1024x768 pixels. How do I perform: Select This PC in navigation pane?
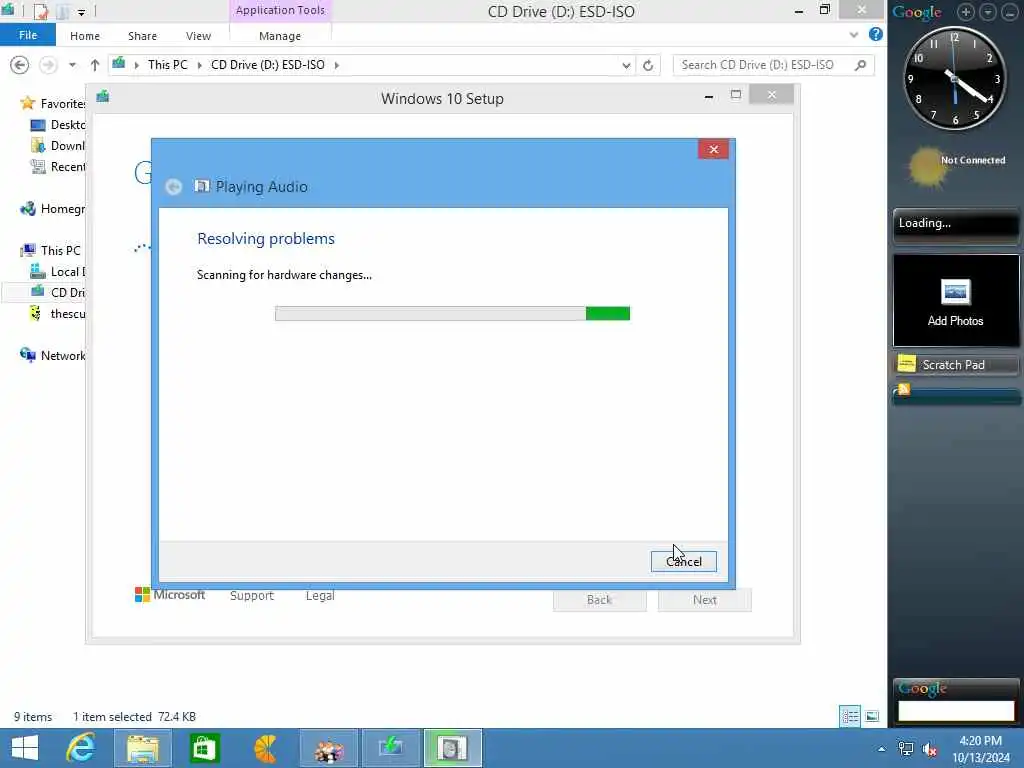click(51, 250)
